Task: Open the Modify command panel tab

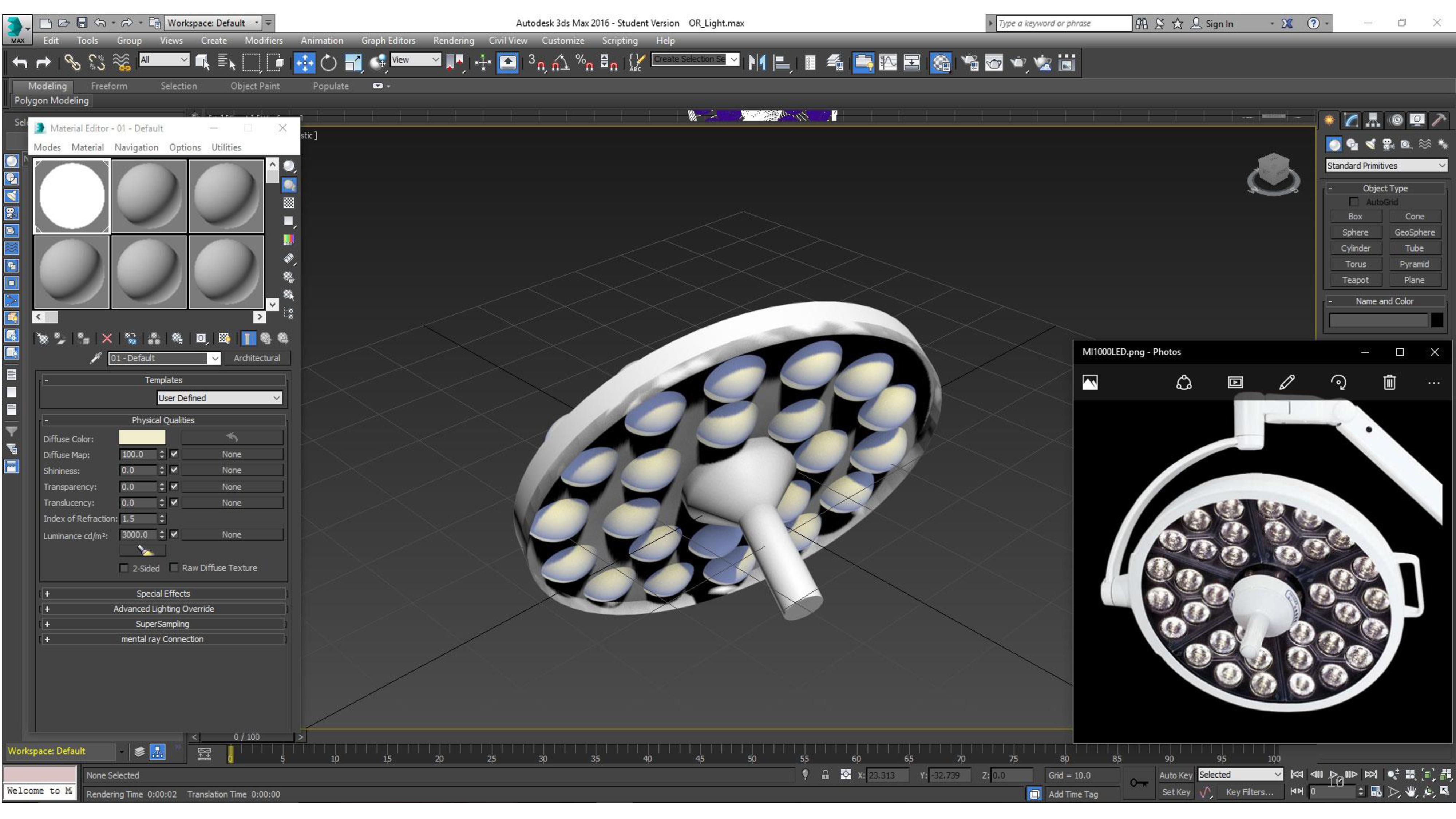Action: point(1351,120)
